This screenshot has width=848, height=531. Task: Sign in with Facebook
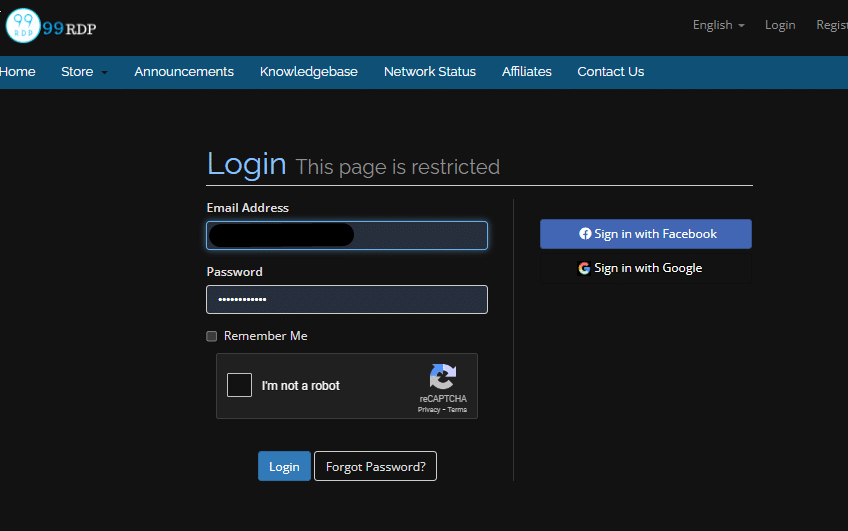point(646,234)
